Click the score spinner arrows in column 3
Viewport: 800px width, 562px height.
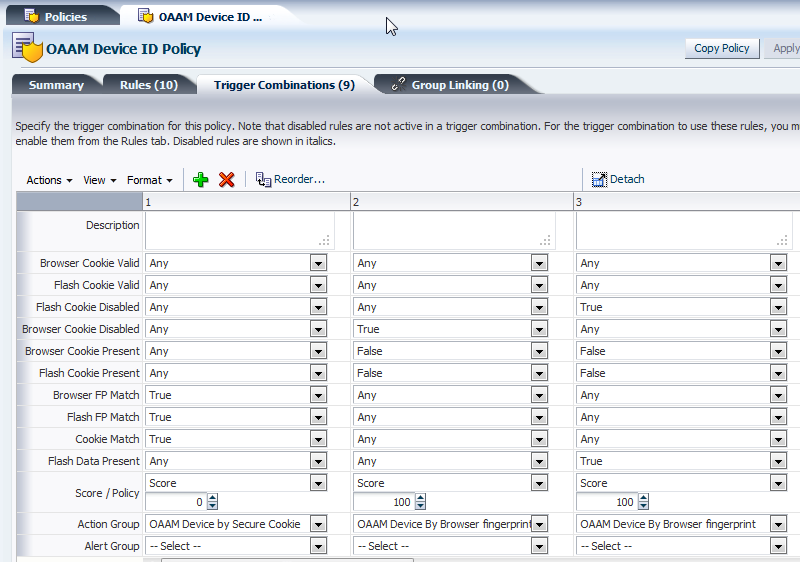point(643,502)
